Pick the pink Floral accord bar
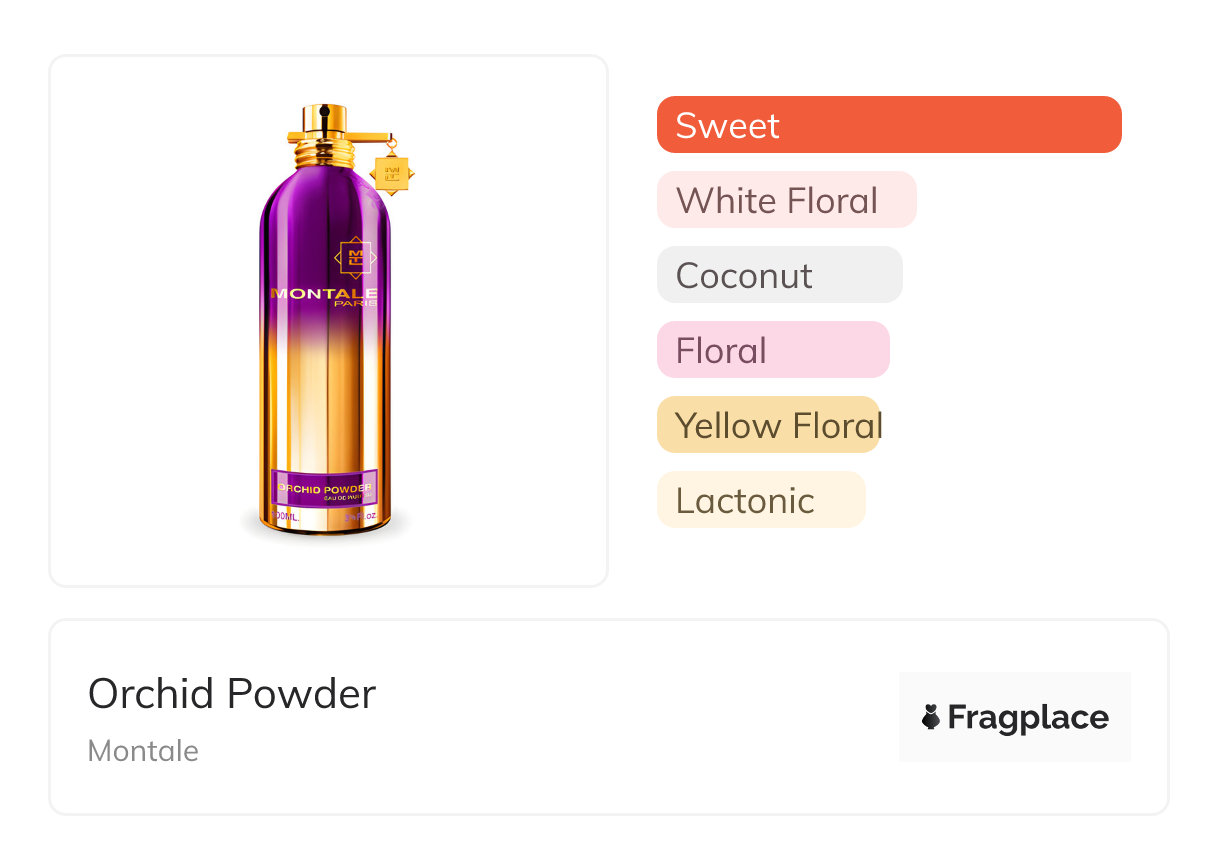 [772, 350]
